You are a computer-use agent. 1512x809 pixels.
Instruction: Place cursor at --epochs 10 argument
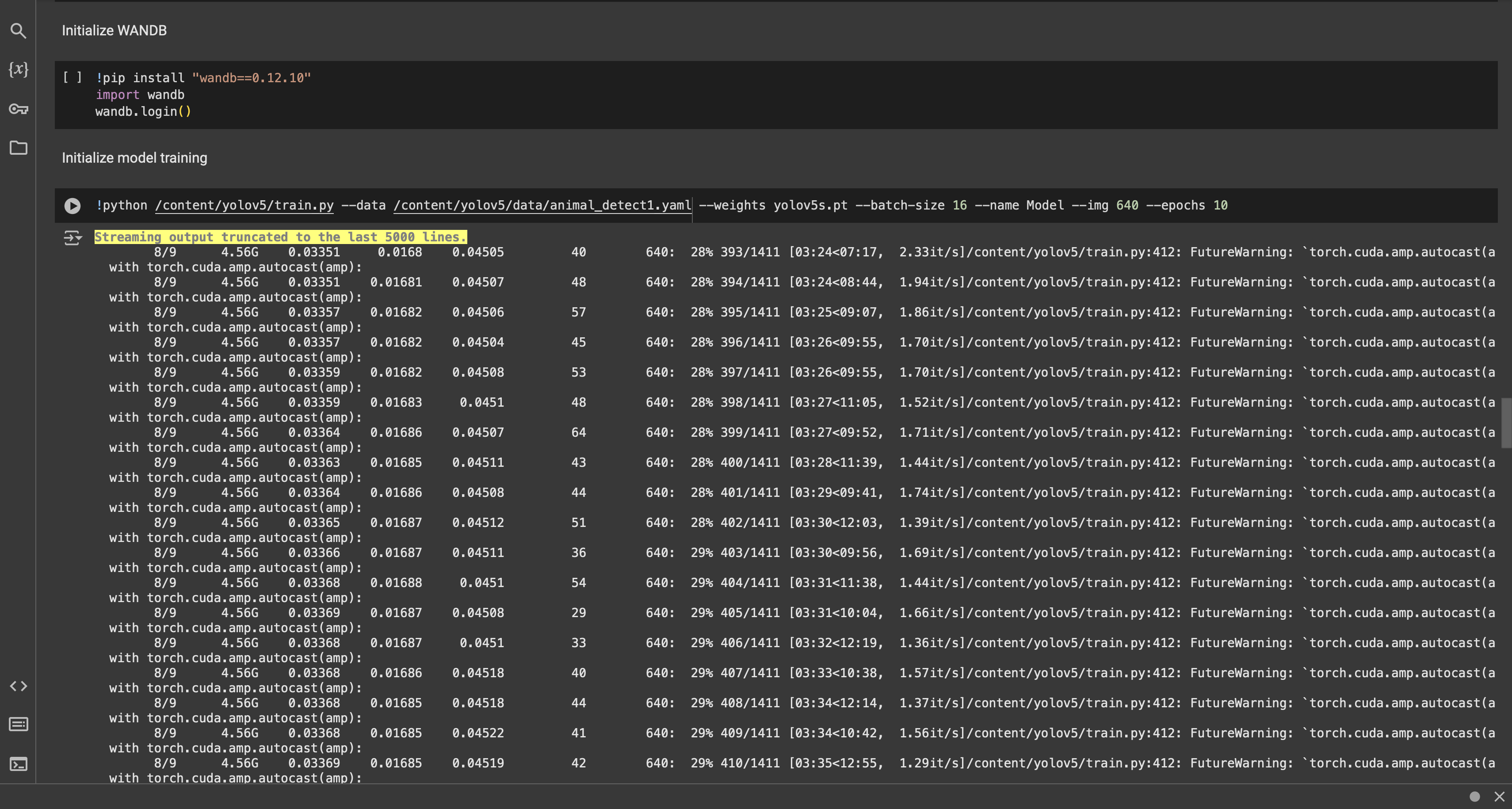tap(1186, 206)
